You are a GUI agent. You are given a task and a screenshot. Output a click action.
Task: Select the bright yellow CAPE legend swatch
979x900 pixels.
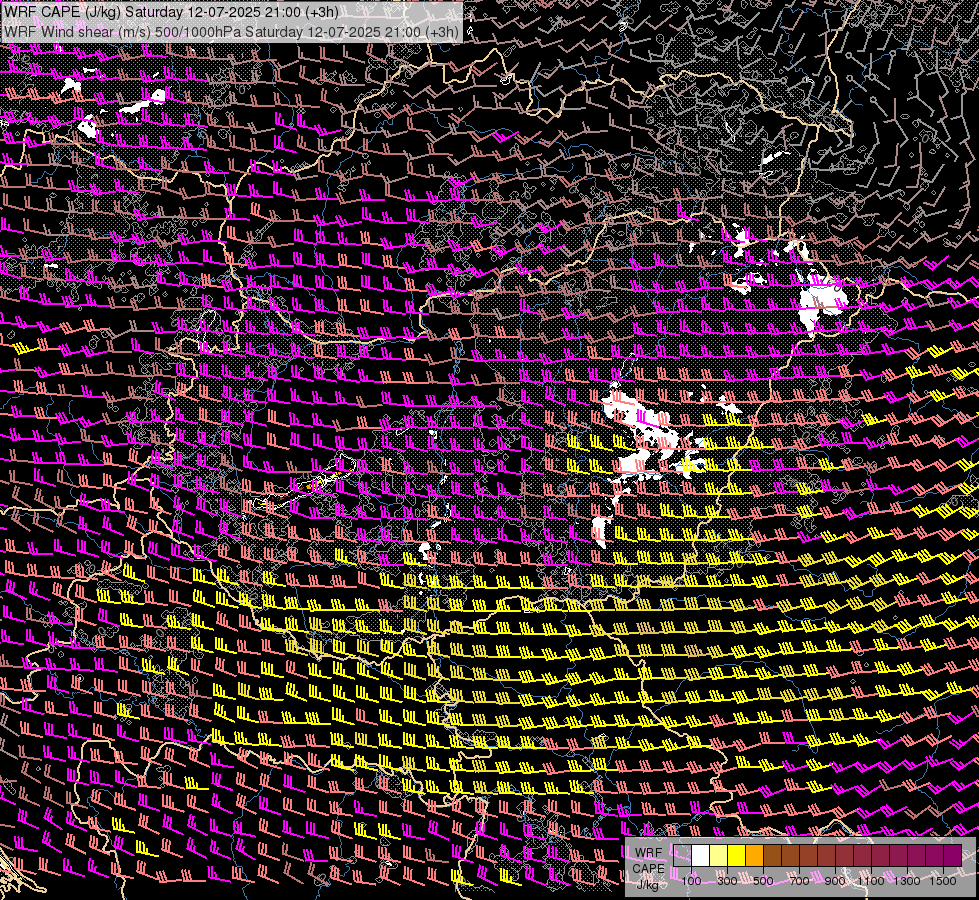point(736,855)
